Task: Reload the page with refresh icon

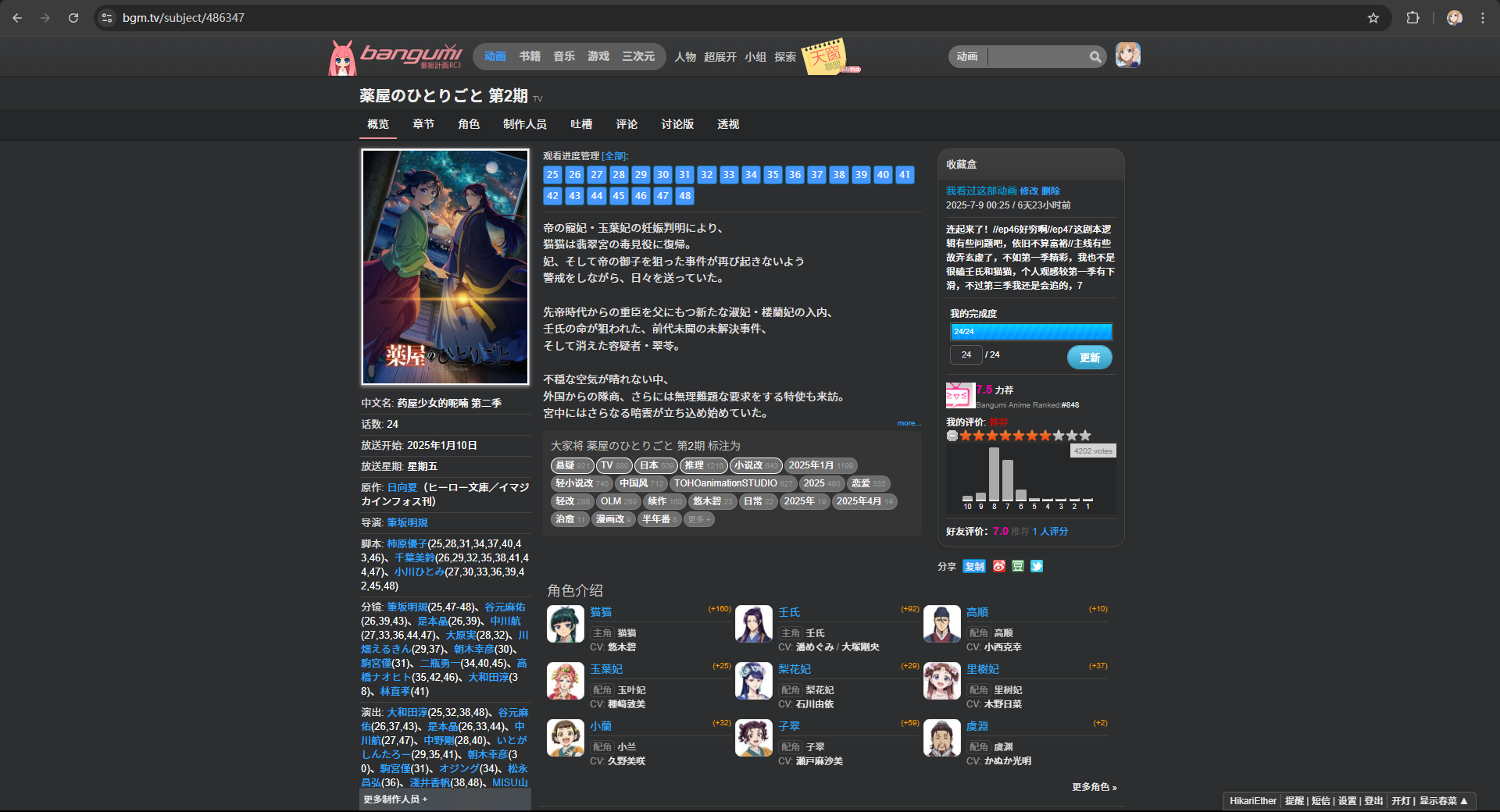Action: [73, 17]
